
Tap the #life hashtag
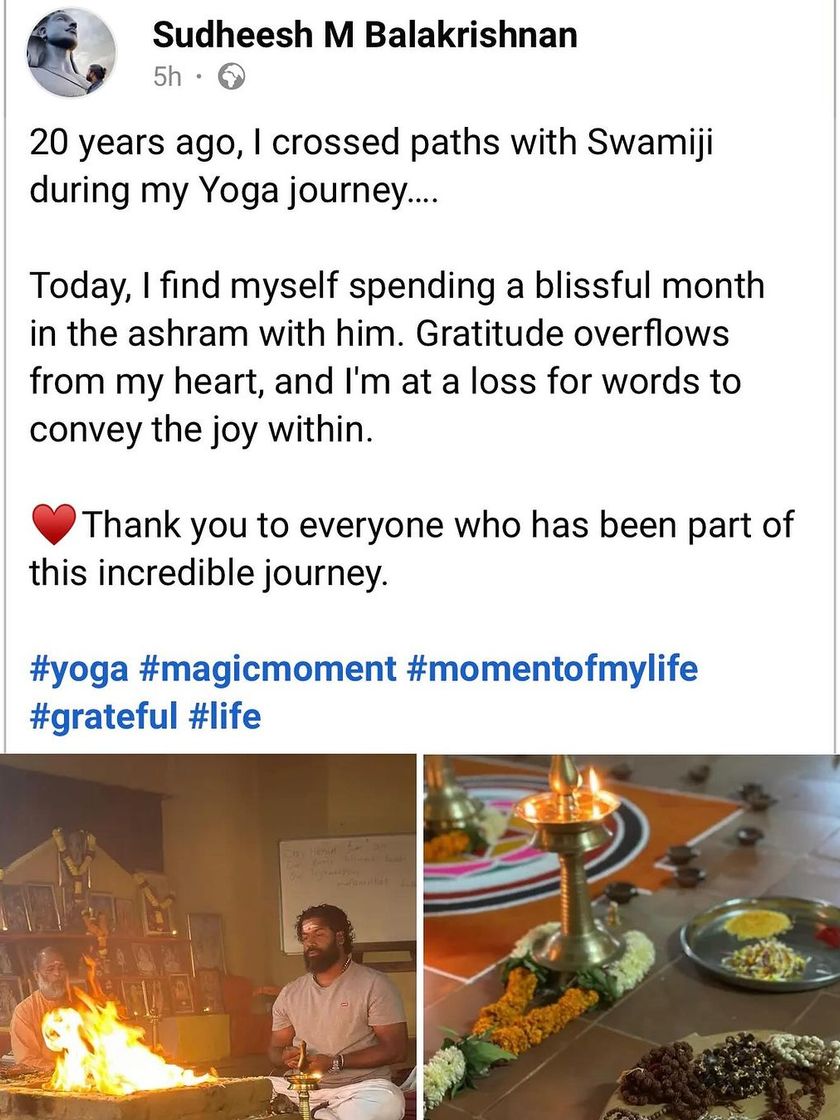[224, 716]
